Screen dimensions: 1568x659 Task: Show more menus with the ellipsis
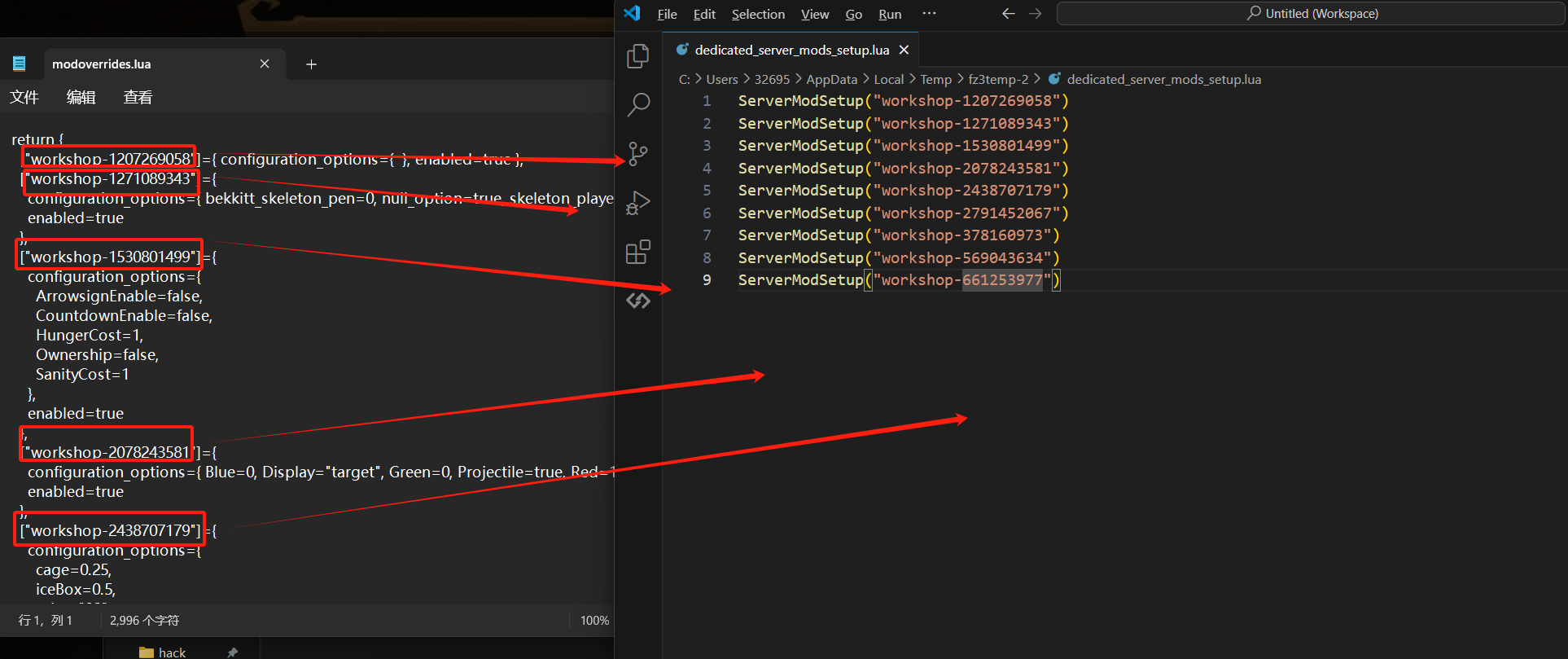click(x=929, y=14)
